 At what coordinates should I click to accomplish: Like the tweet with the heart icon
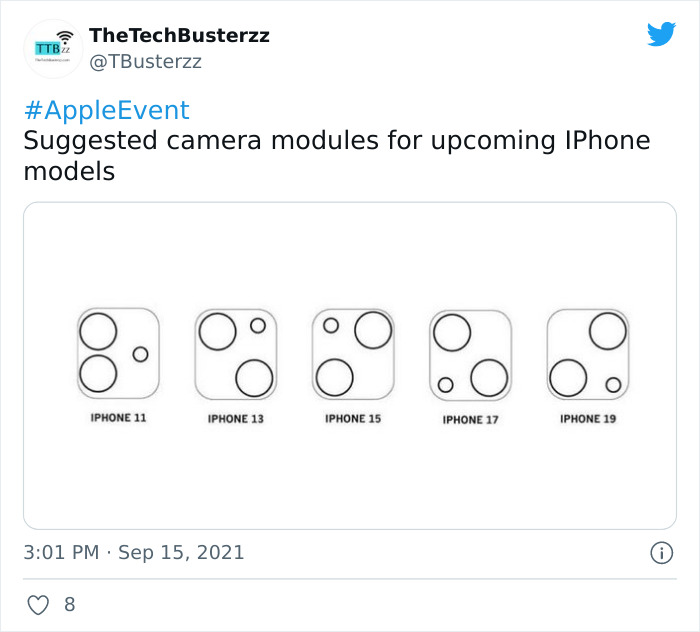tap(38, 605)
